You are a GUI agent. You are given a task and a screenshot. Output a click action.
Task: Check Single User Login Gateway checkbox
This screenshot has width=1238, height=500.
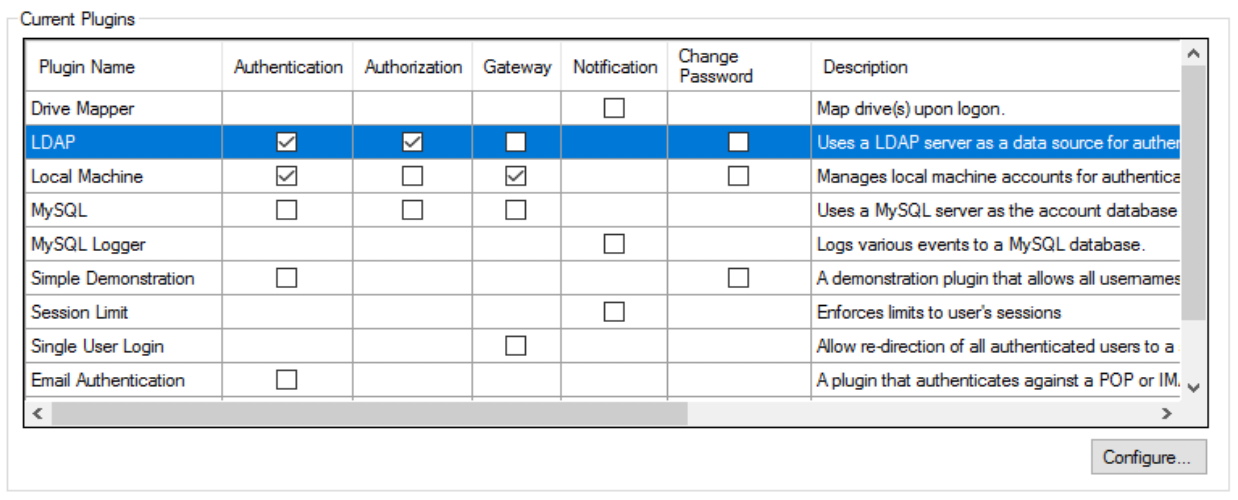click(x=516, y=347)
